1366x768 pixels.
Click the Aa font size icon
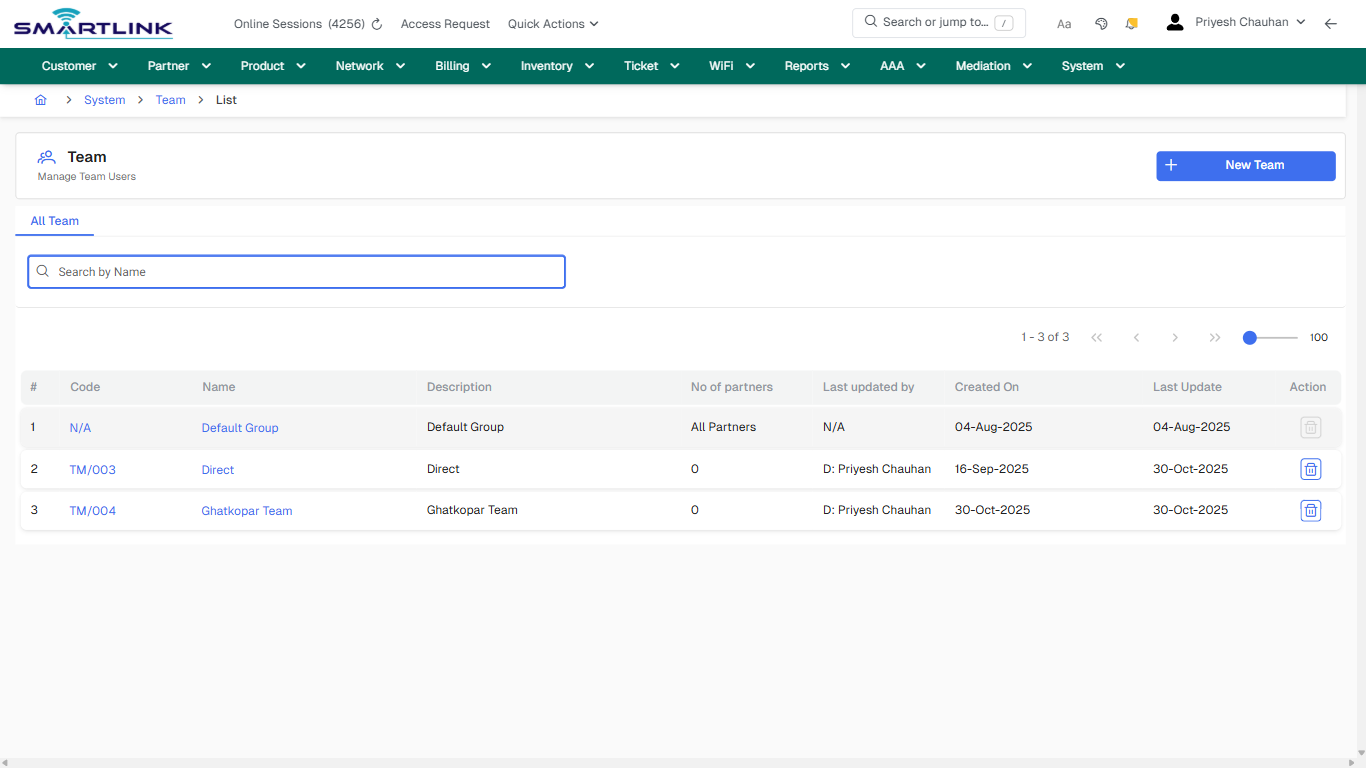1063,23
